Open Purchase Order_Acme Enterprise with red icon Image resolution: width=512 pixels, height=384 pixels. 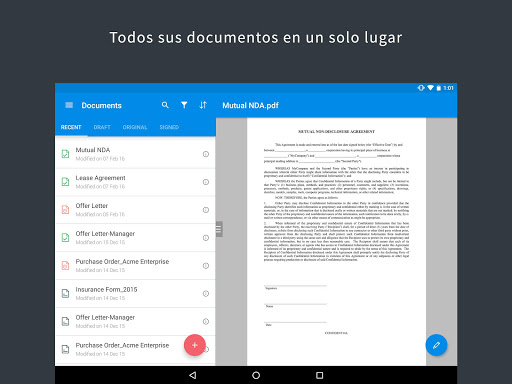135,266
